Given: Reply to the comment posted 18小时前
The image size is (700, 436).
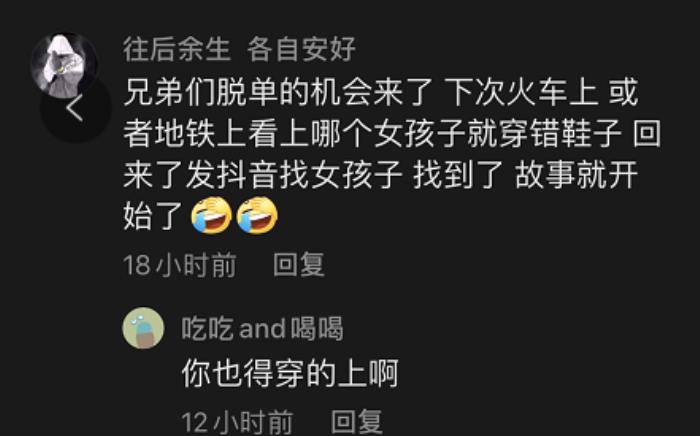Looking at the screenshot, I should pyautogui.click(x=299, y=264).
